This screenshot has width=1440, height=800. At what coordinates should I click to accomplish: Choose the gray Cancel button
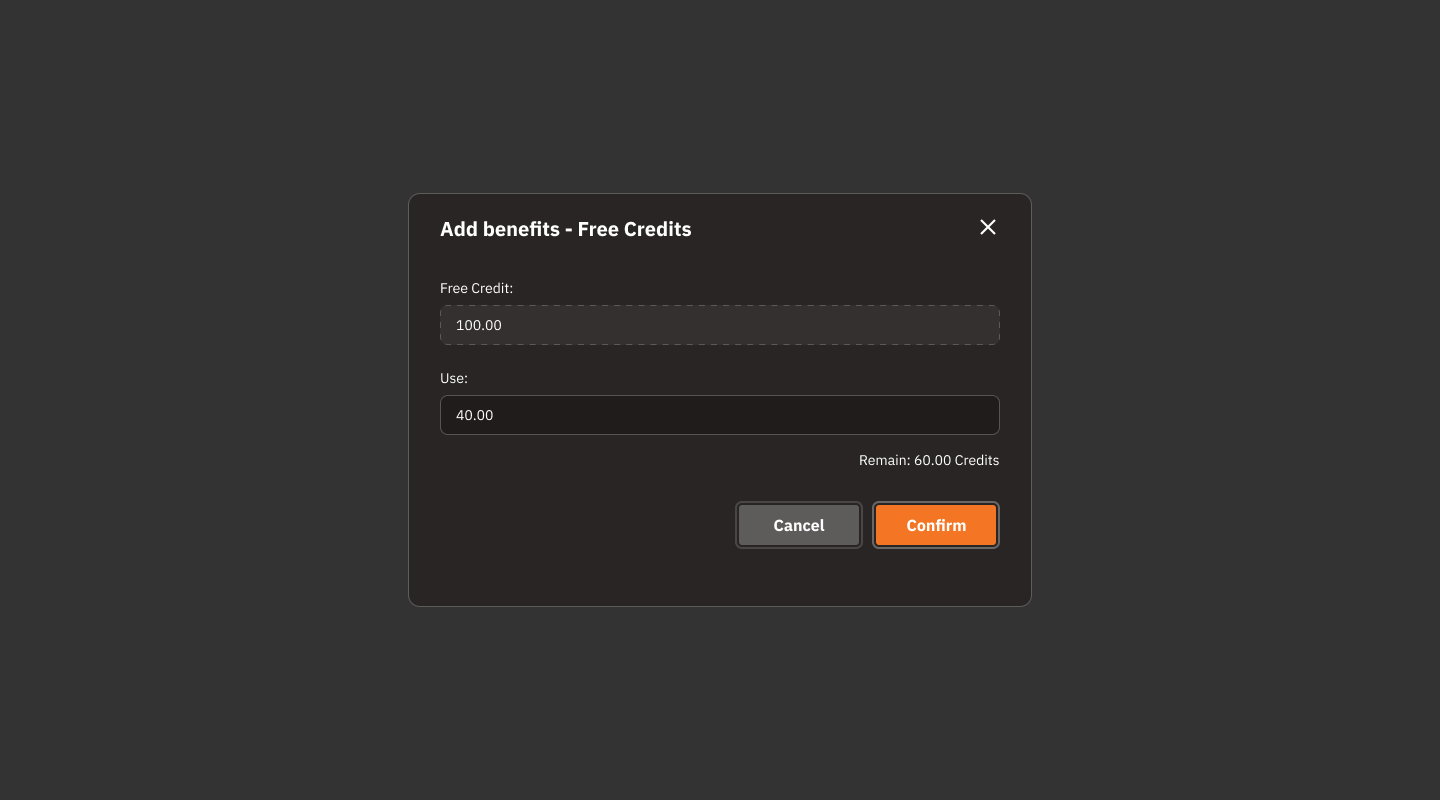[799, 525]
